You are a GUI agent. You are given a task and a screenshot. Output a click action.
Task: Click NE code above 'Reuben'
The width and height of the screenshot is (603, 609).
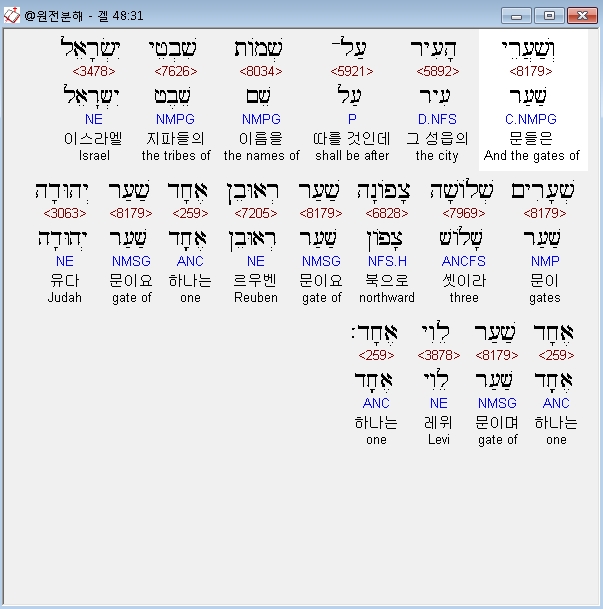click(x=255, y=261)
